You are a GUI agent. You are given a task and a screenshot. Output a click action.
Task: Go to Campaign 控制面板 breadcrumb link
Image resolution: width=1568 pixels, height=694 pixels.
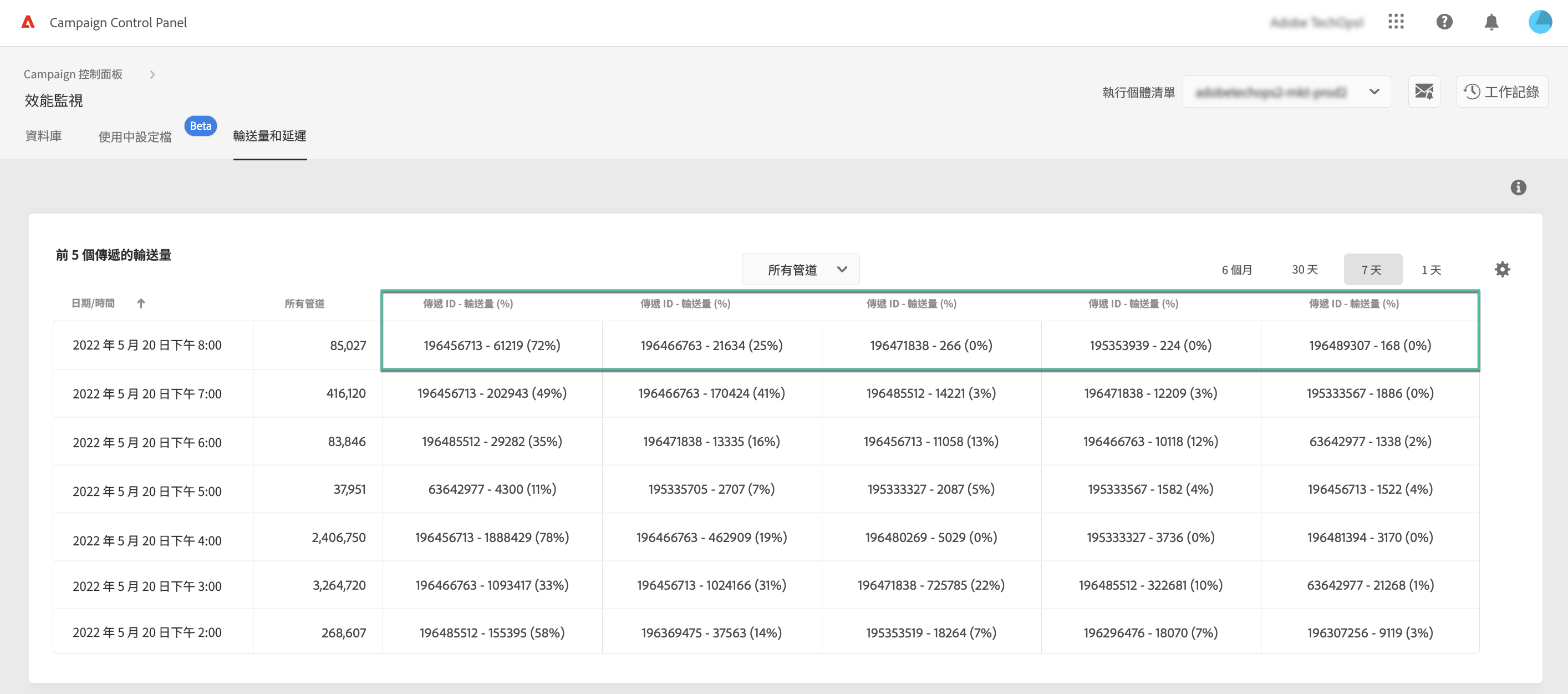click(x=73, y=74)
